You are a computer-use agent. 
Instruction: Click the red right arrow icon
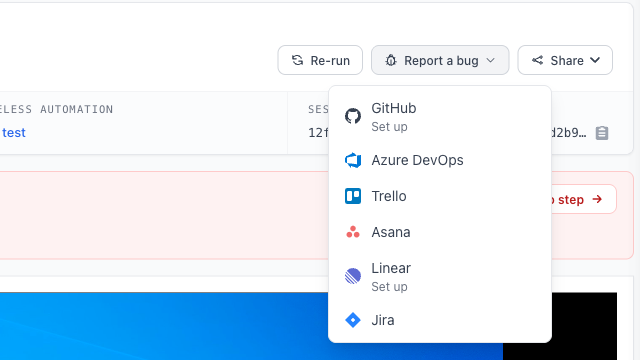pyautogui.click(x=597, y=199)
